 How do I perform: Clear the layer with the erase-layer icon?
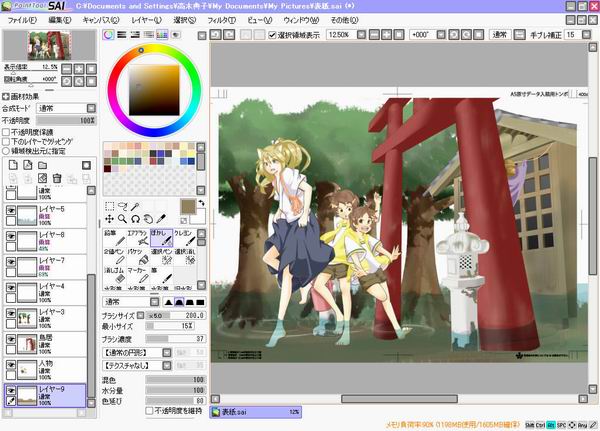pos(42,178)
